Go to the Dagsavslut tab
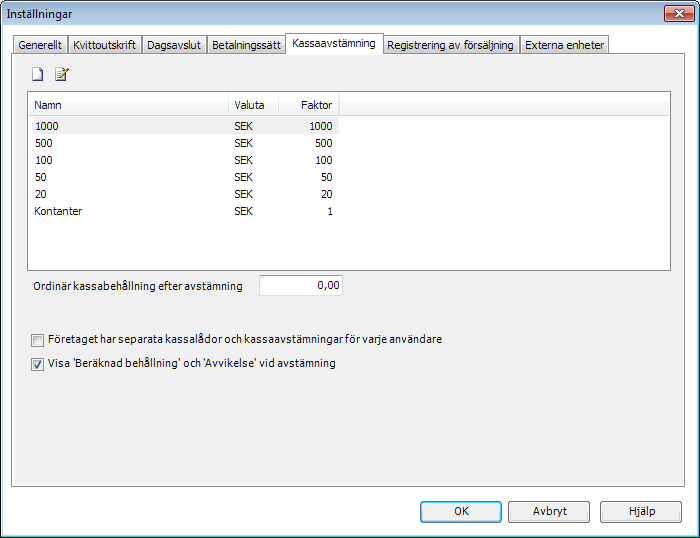 coord(174,45)
